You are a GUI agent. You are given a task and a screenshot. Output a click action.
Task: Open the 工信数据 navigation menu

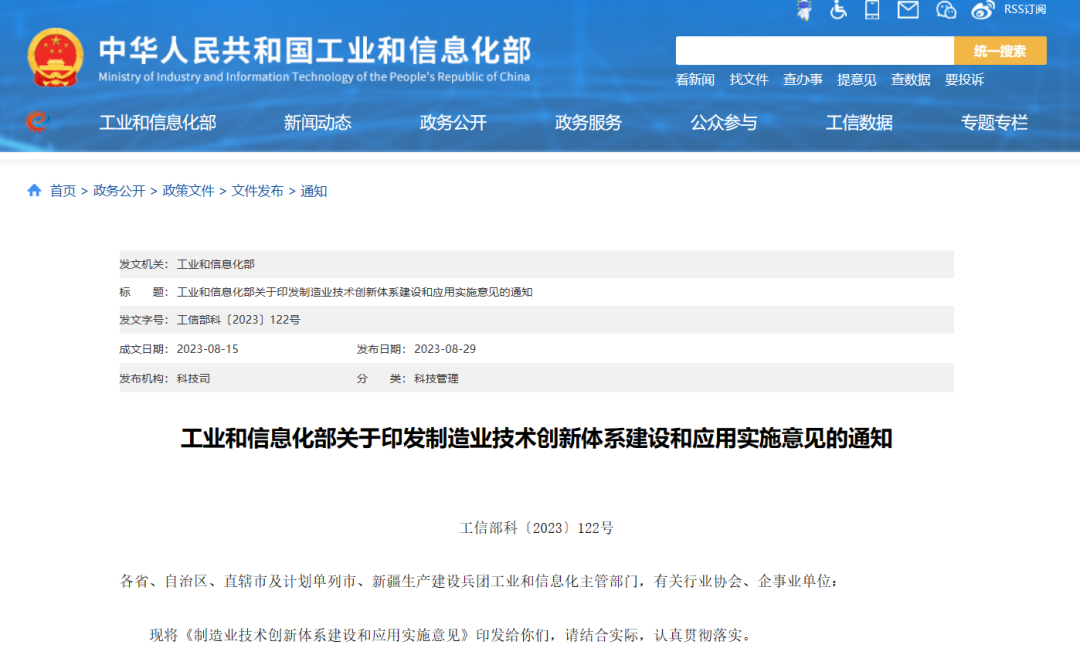pyautogui.click(x=859, y=123)
